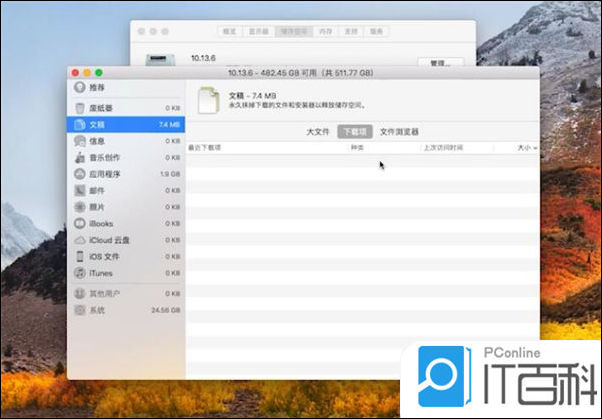
Task: Zoom storage window with green button
Action: point(99,73)
